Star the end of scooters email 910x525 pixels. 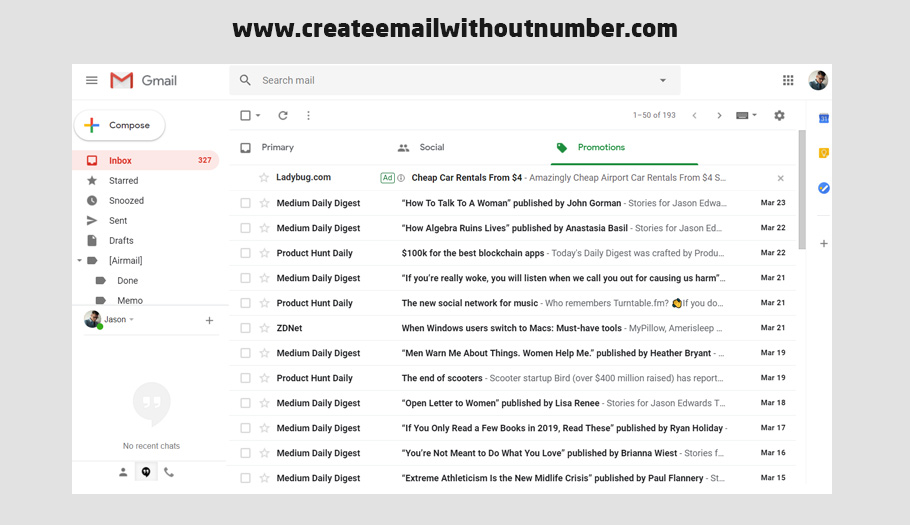[264, 378]
